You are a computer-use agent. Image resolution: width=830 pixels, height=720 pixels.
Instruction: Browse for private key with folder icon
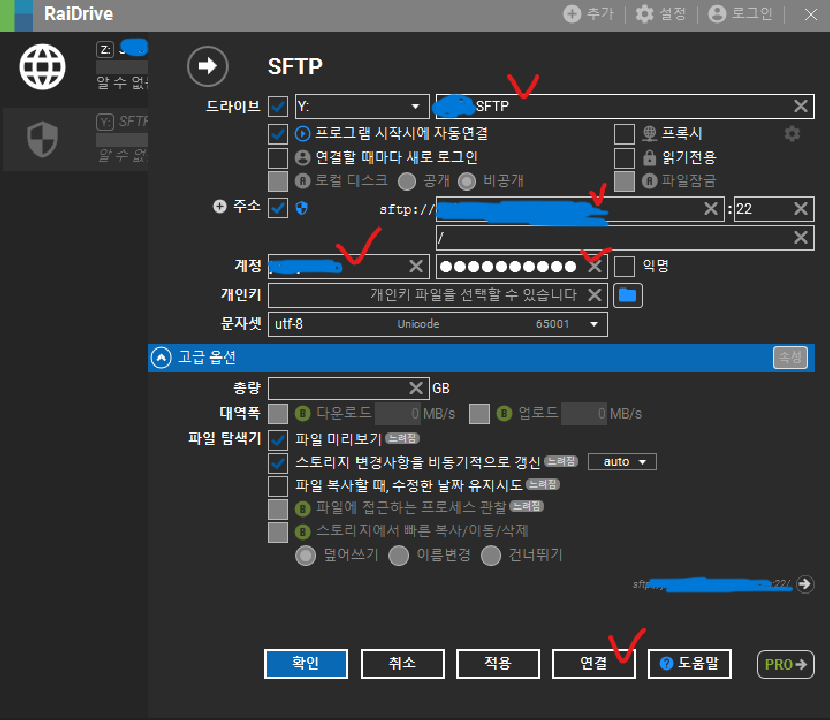click(x=628, y=295)
